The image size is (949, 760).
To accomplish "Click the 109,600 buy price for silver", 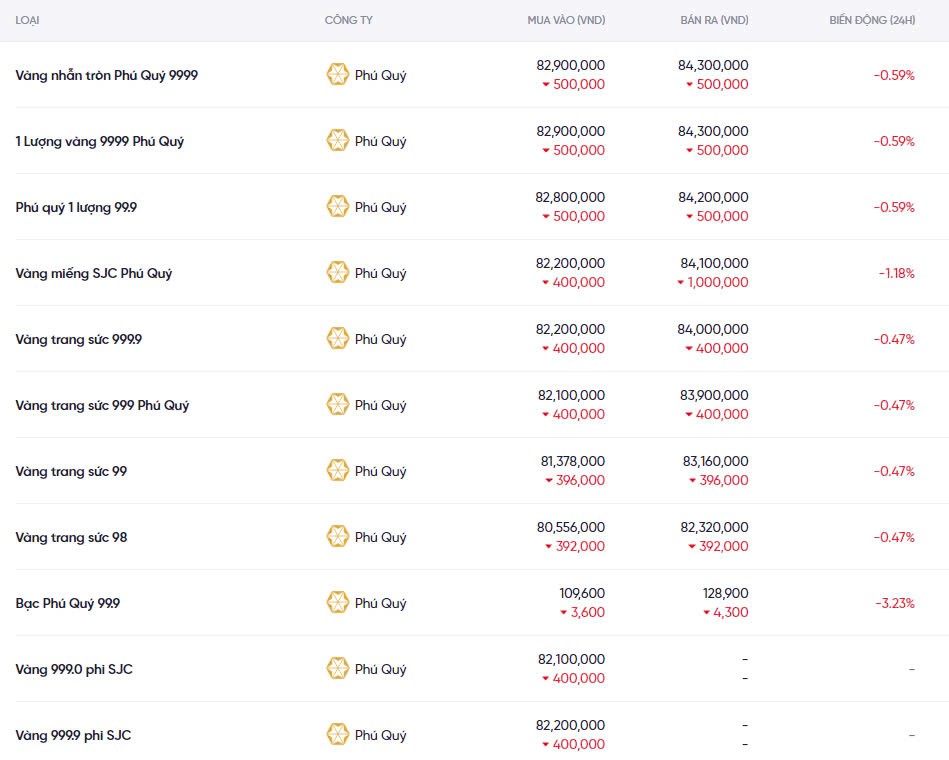I will 582,593.
